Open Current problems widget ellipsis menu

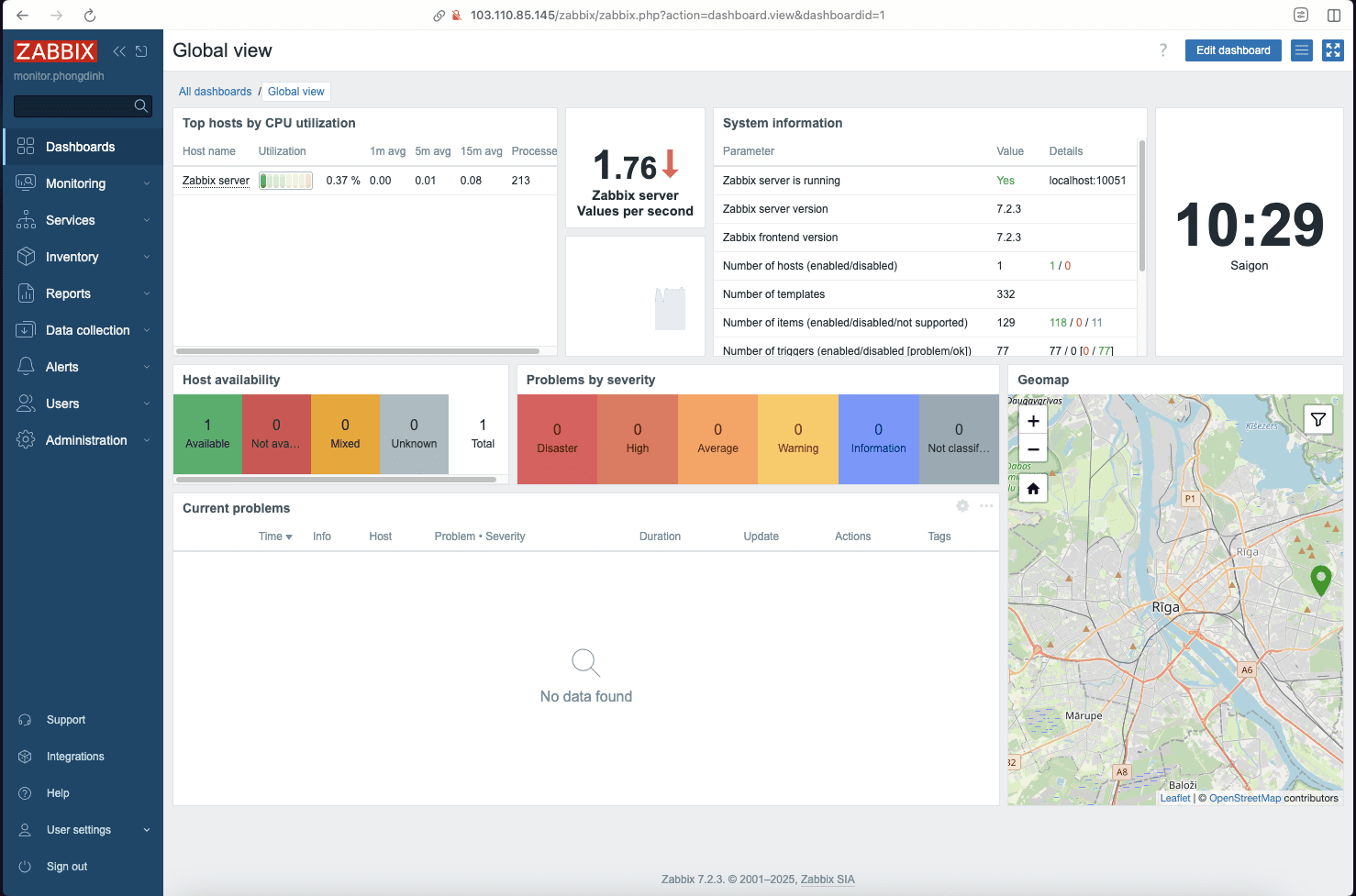point(986,506)
